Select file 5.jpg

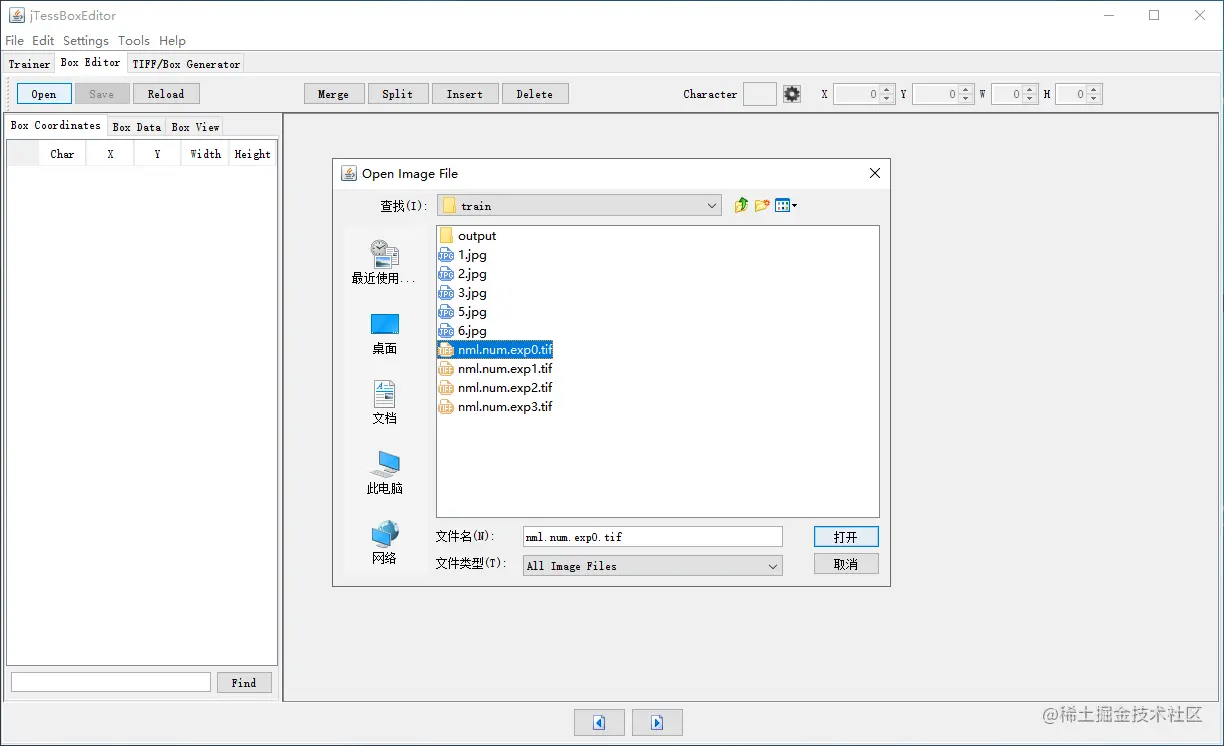[x=463, y=312]
